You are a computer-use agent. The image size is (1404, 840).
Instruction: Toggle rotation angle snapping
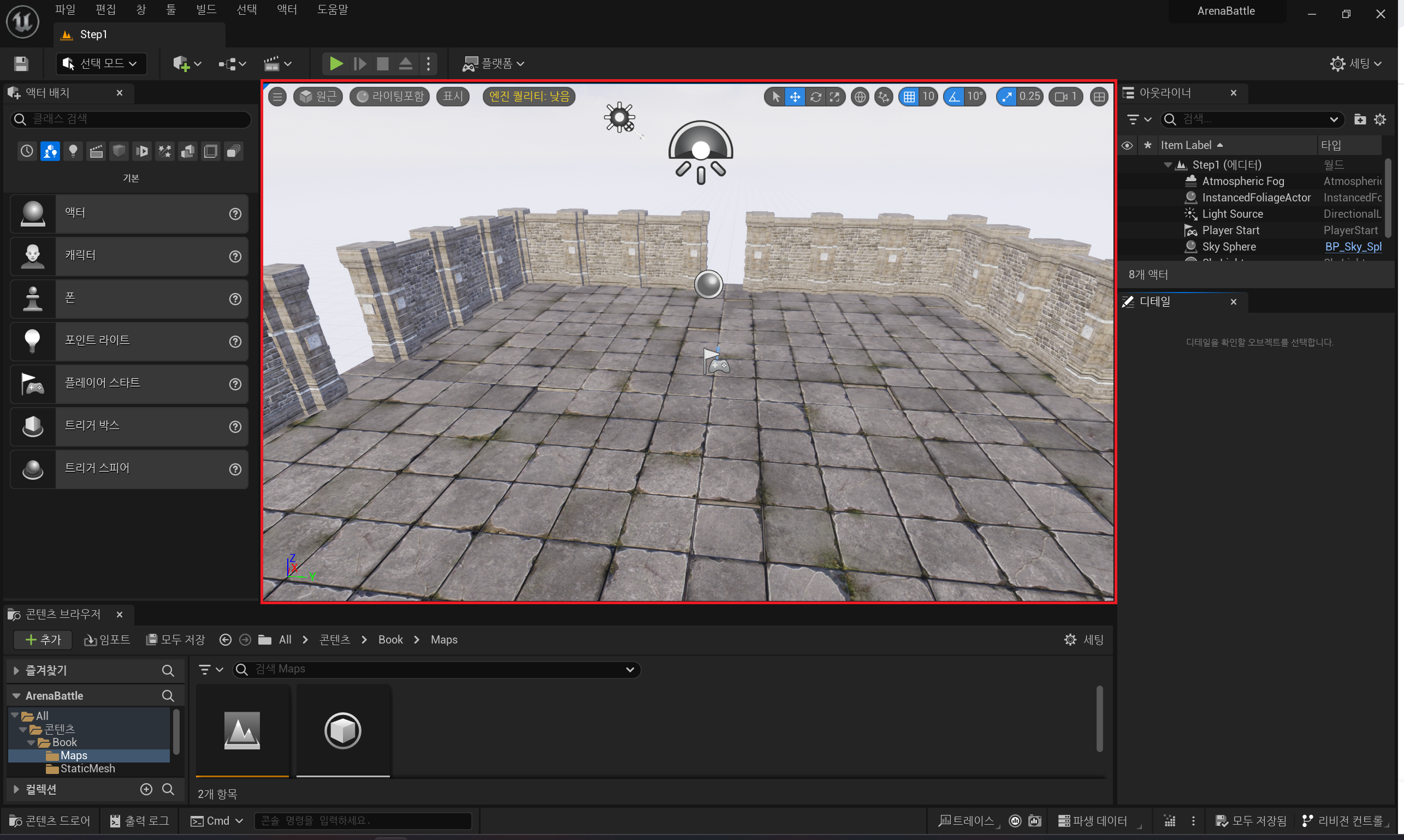coord(955,97)
